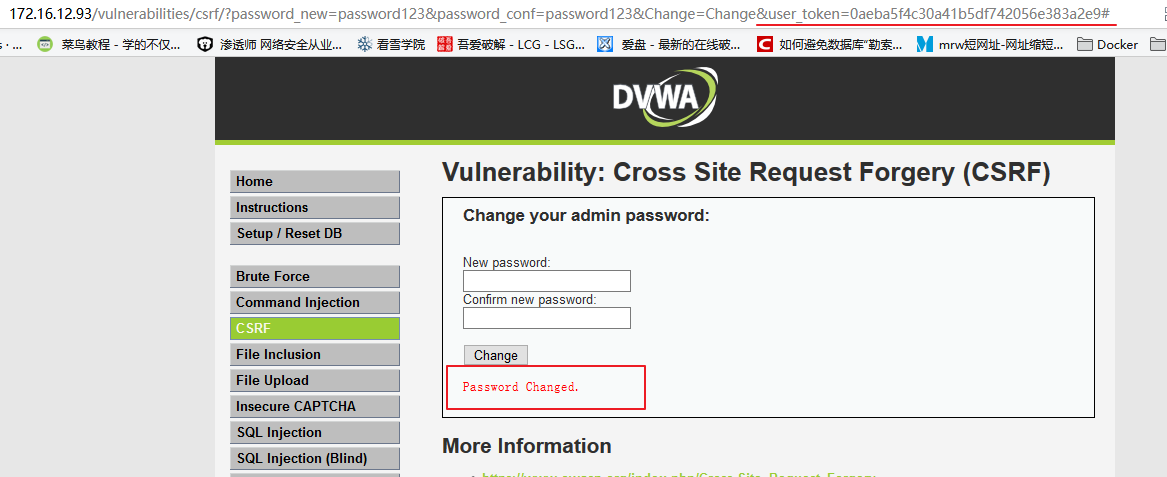1167x477 pixels.
Task: Open the Instructions menu item
Action: click(x=314, y=207)
